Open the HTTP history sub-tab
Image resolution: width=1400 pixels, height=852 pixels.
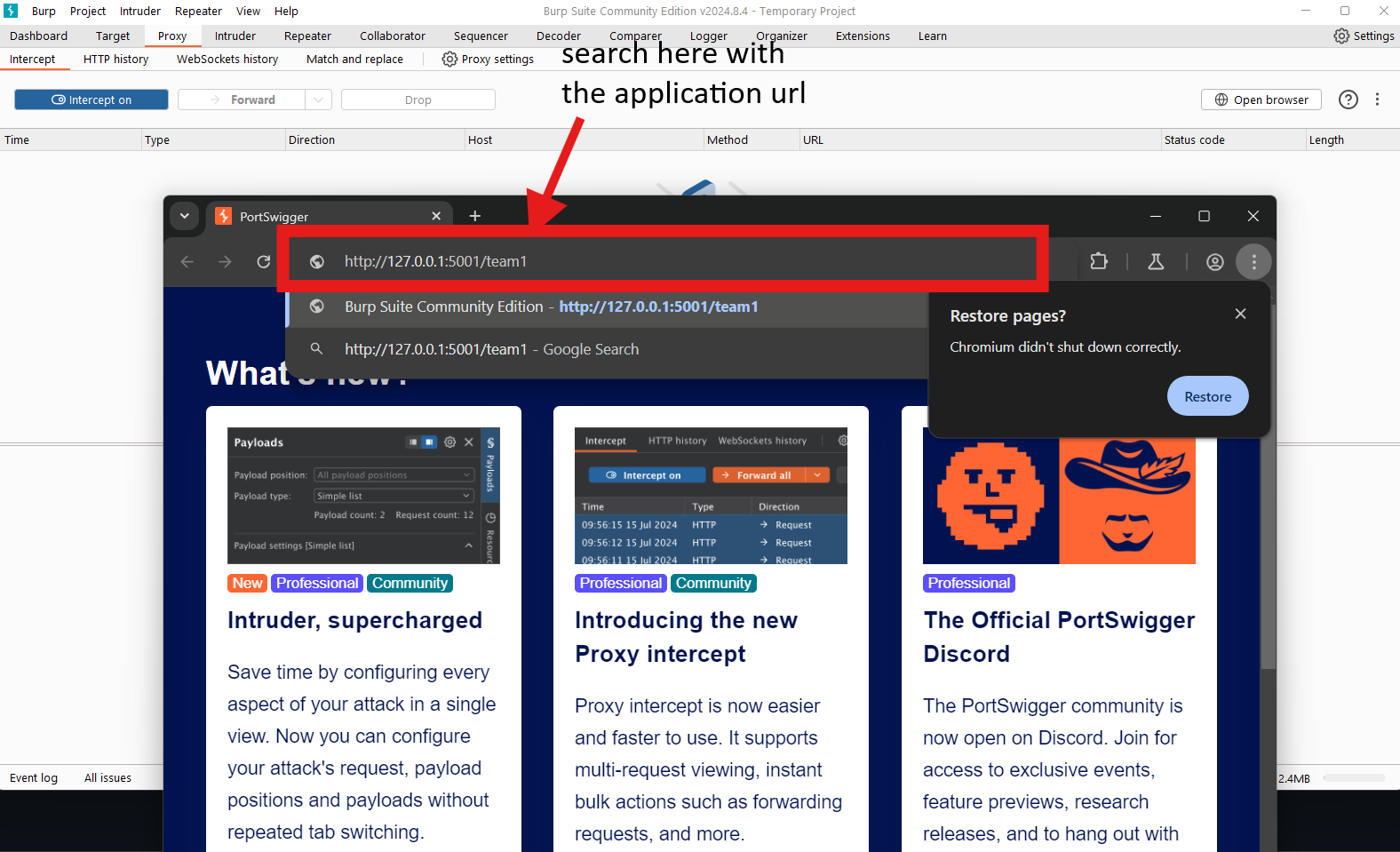click(x=115, y=59)
